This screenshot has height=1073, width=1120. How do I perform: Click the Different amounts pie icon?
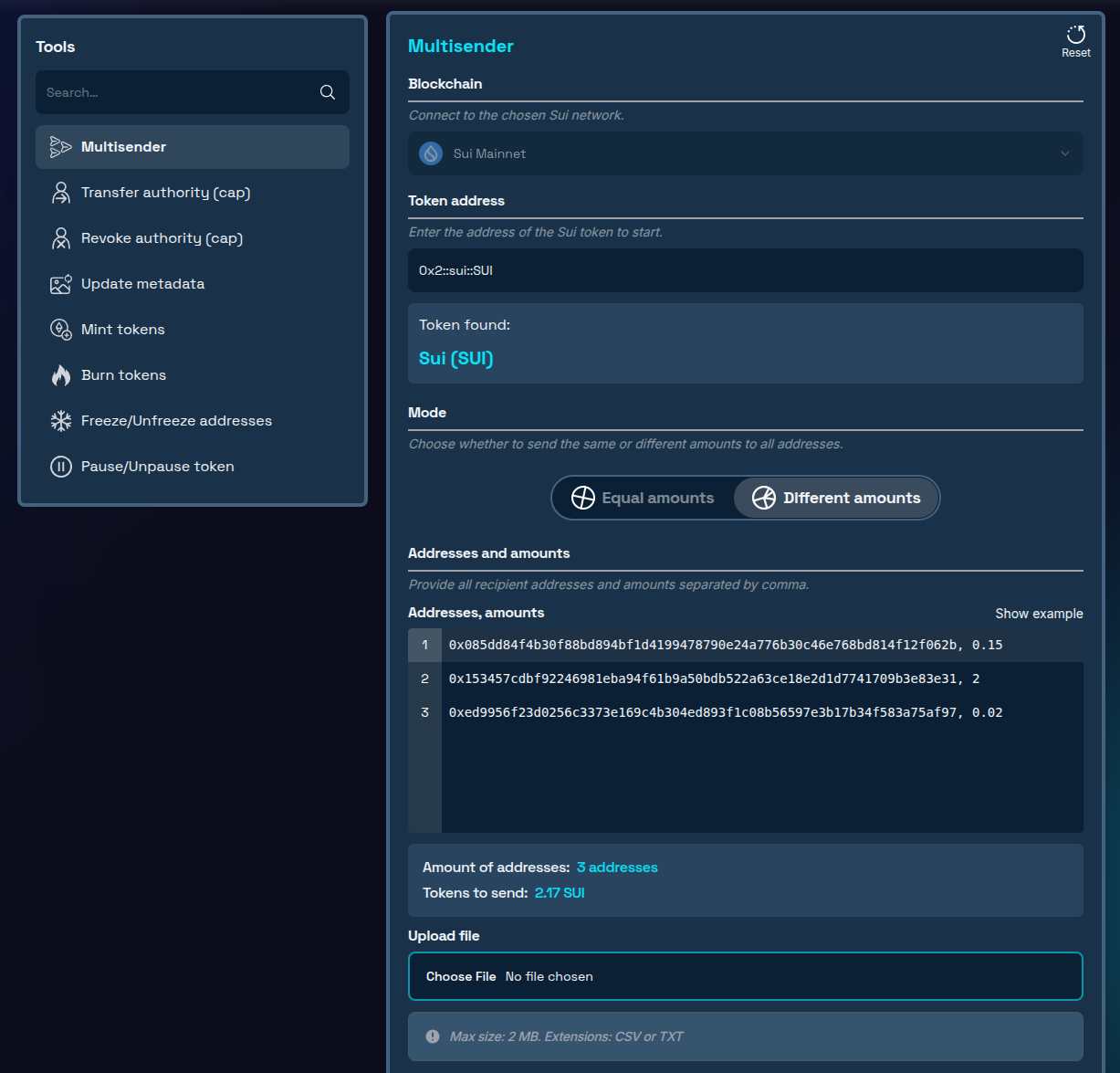[764, 498]
